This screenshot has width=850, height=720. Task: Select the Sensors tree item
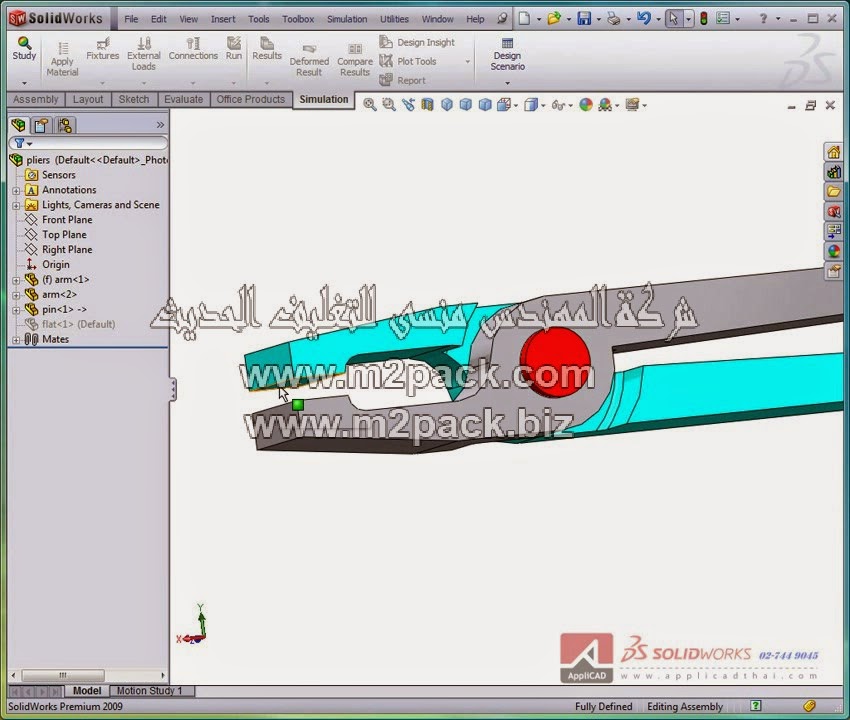tap(59, 175)
